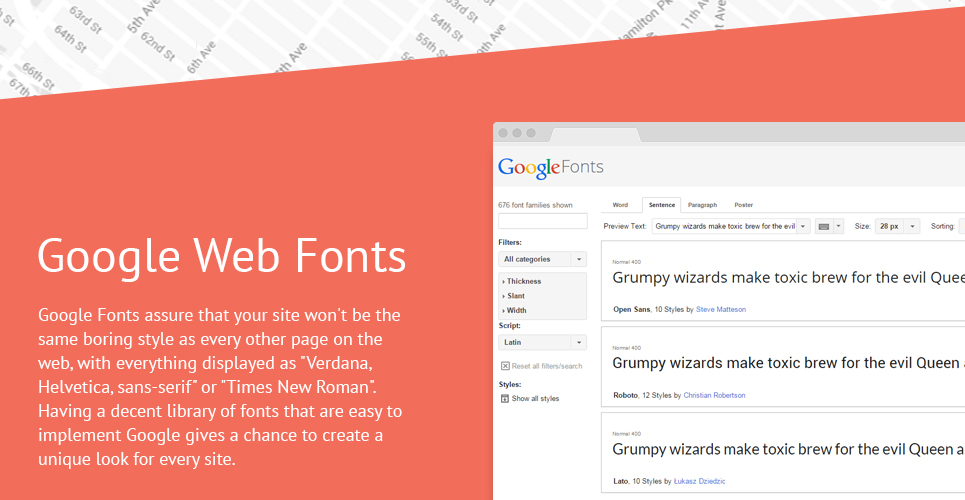Click the "Sorting:" label
The width and height of the screenshot is (965, 500).
tap(943, 227)
